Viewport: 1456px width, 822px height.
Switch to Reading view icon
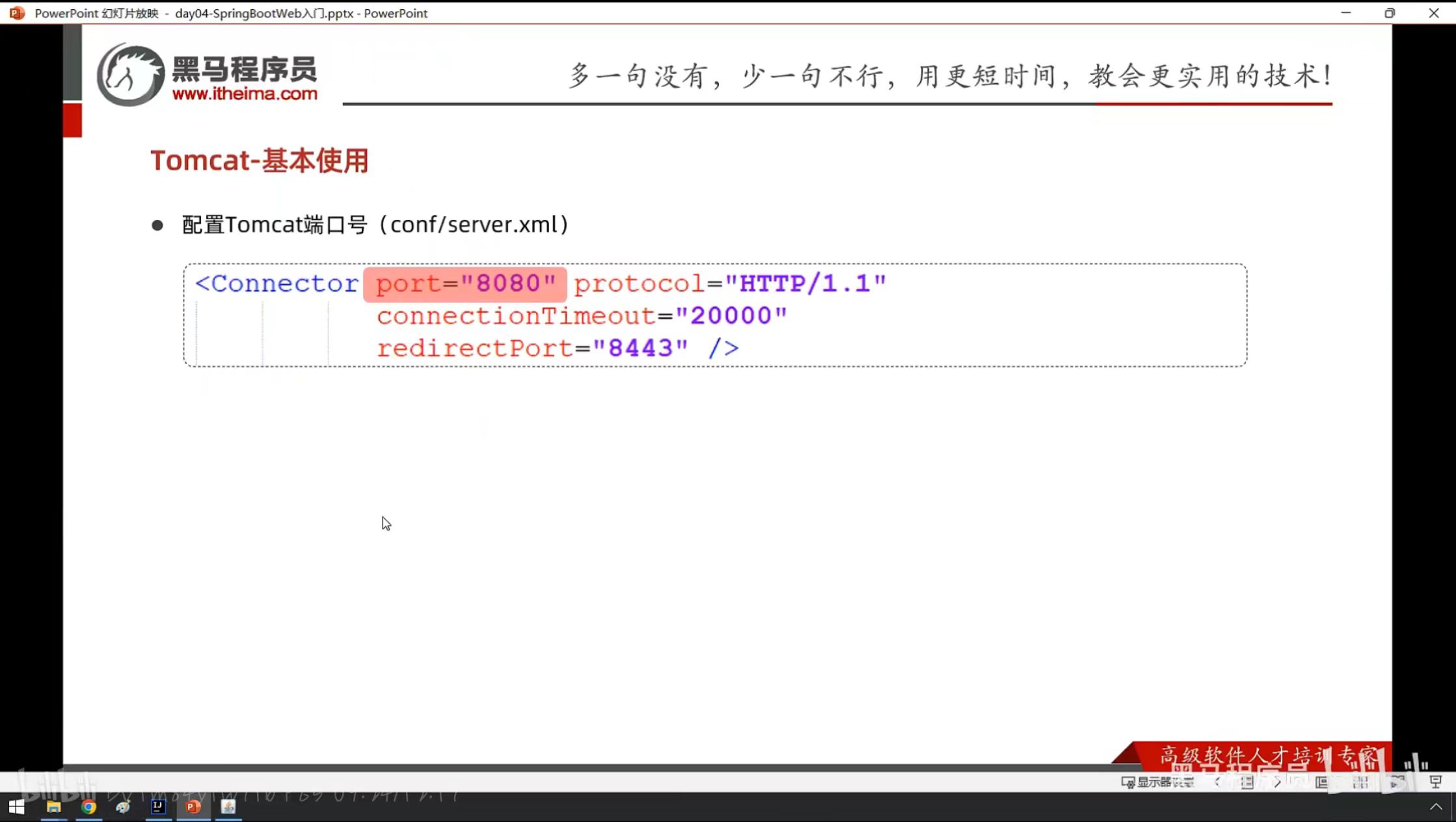click(x=1397, y=782)
